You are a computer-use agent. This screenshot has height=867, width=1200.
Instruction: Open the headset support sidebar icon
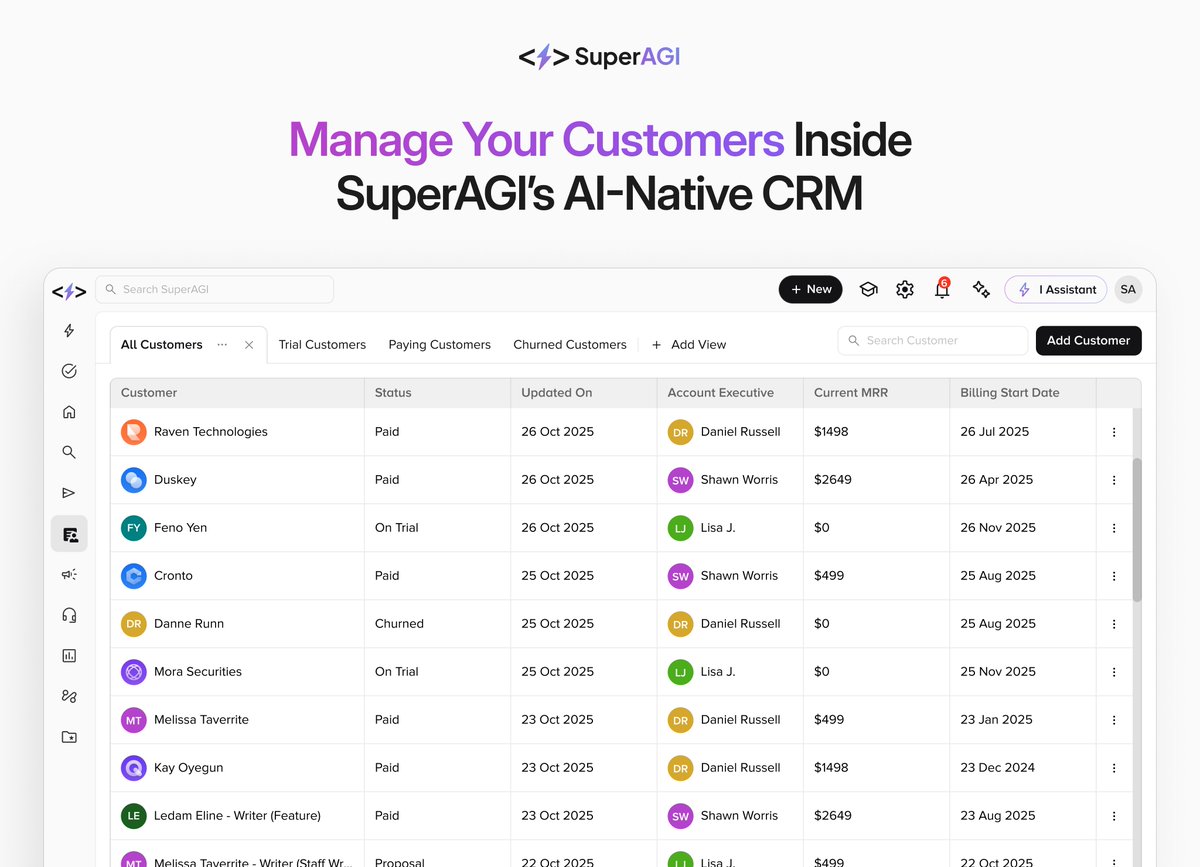point(69,615)
